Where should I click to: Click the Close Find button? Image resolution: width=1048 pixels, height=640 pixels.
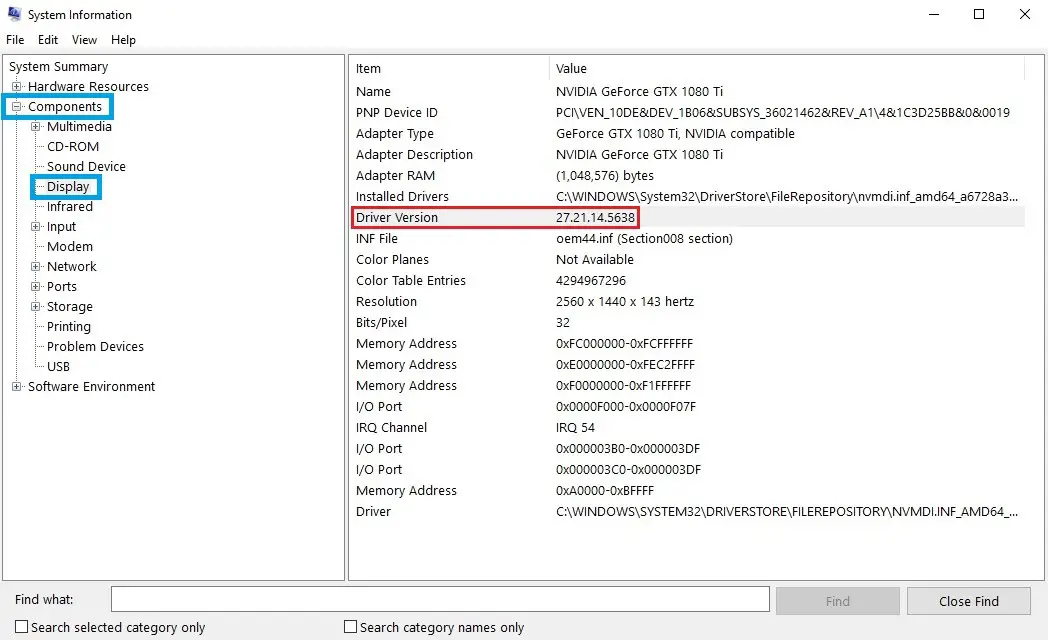(967, 600)
